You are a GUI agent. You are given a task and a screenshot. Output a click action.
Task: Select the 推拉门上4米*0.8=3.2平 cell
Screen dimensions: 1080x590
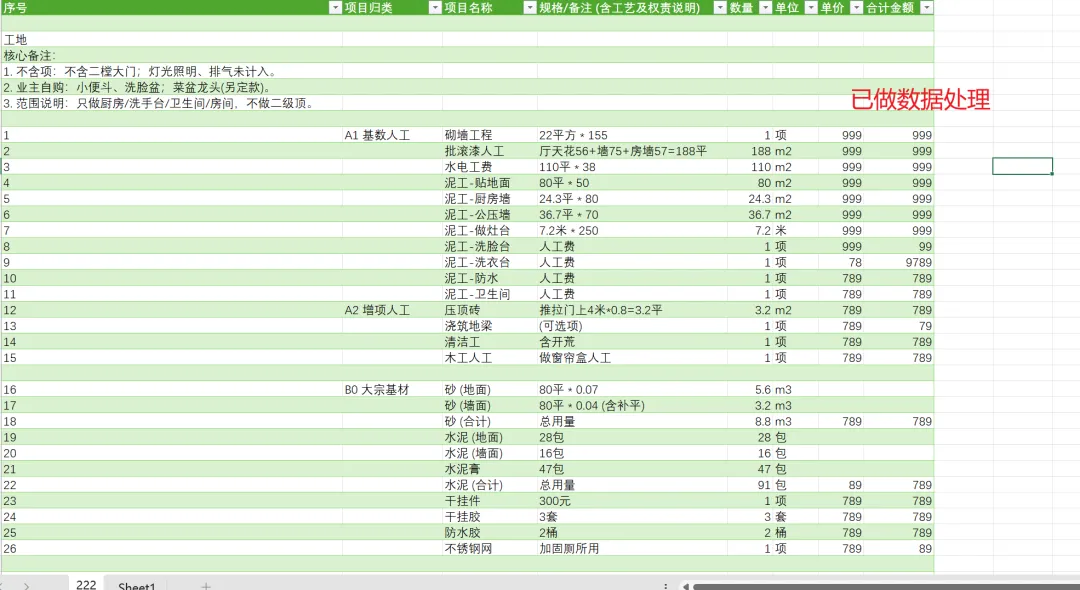pyautogui.click(x=632, y=310)
